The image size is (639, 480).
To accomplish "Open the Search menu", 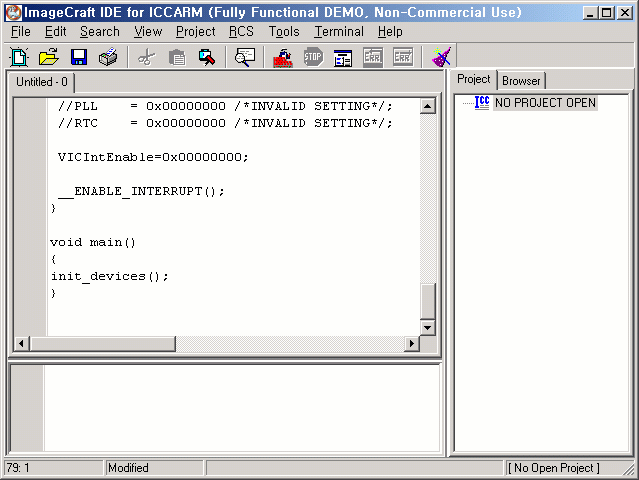I will tap(100, 32).
